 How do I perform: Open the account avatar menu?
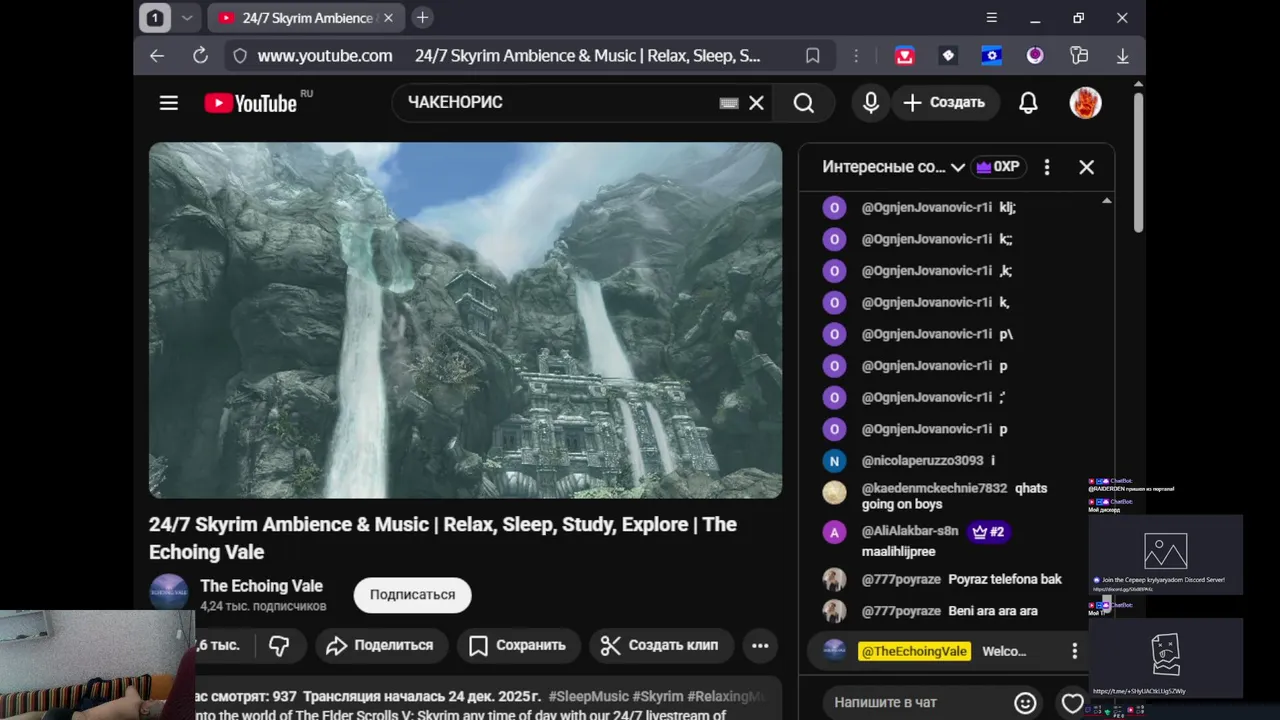(x=1085, y=103)
